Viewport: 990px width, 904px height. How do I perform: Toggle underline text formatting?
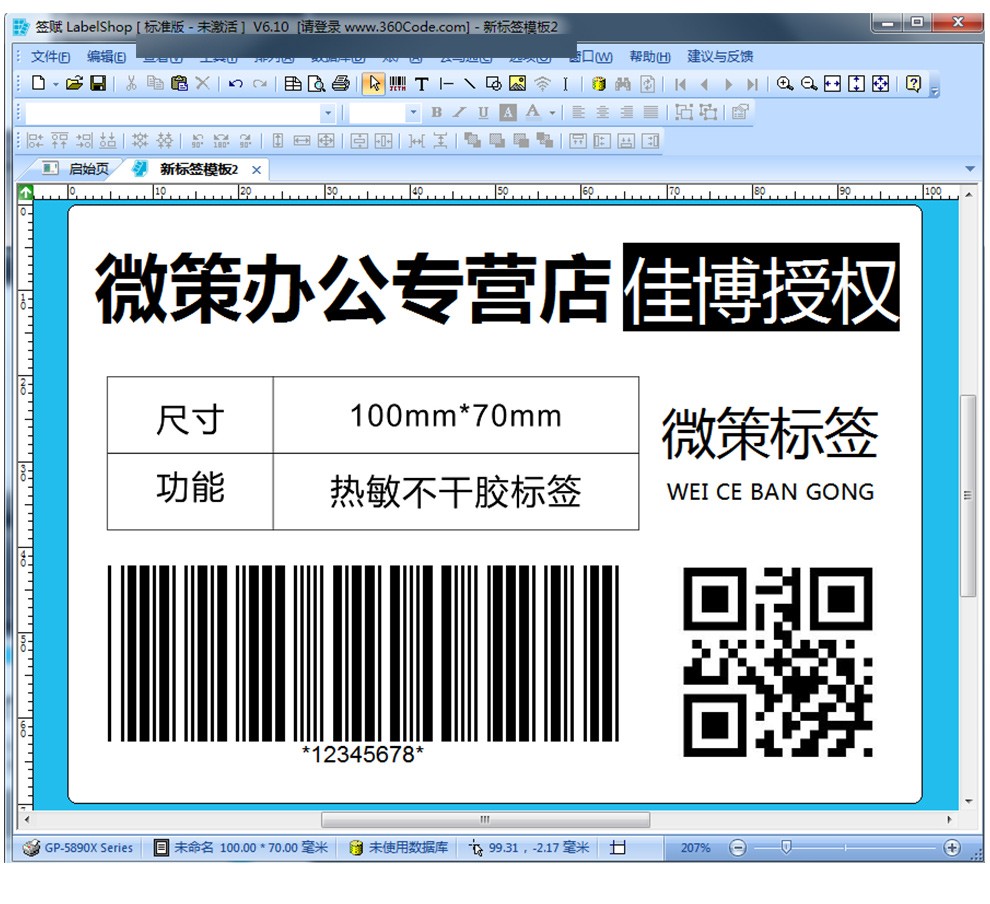[x=483, y=112]
